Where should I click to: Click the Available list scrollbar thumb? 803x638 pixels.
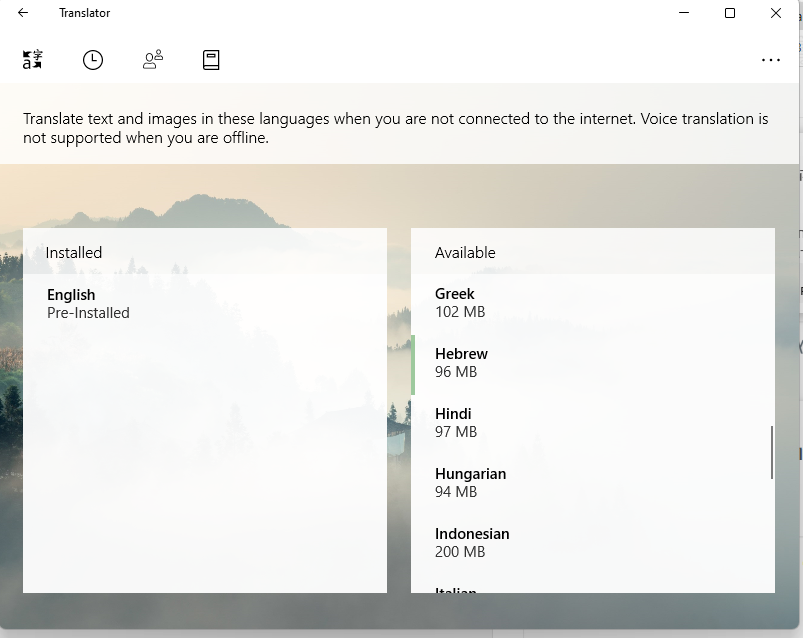coord(772,452)
